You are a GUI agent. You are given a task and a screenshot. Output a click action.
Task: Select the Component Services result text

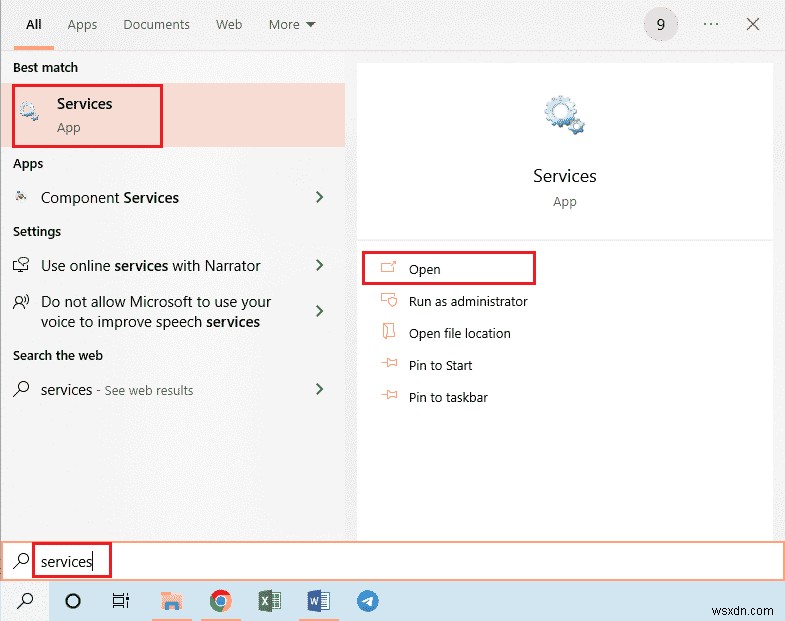click(110, 198)
